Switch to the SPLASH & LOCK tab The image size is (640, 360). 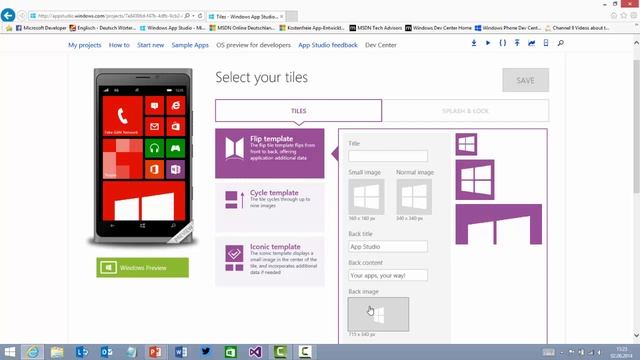465,111
